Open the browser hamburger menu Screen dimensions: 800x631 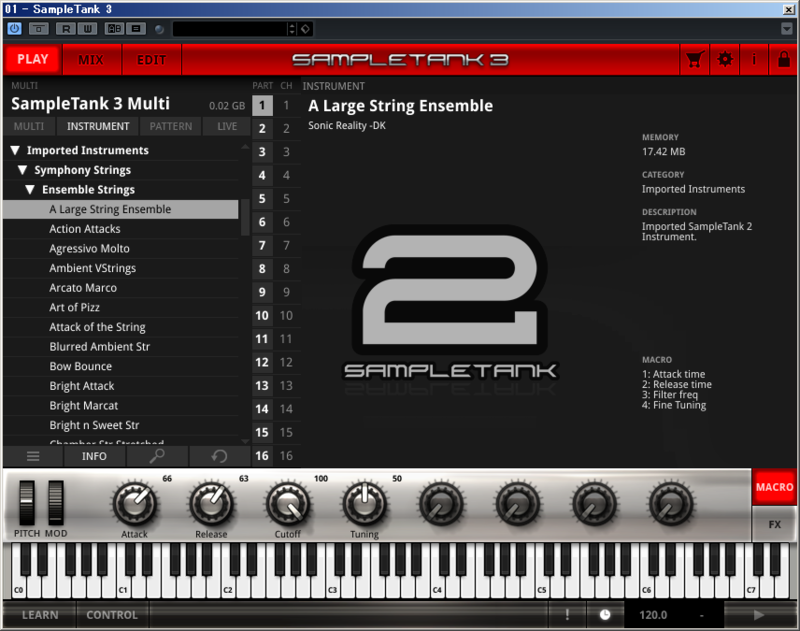(33, 456)
